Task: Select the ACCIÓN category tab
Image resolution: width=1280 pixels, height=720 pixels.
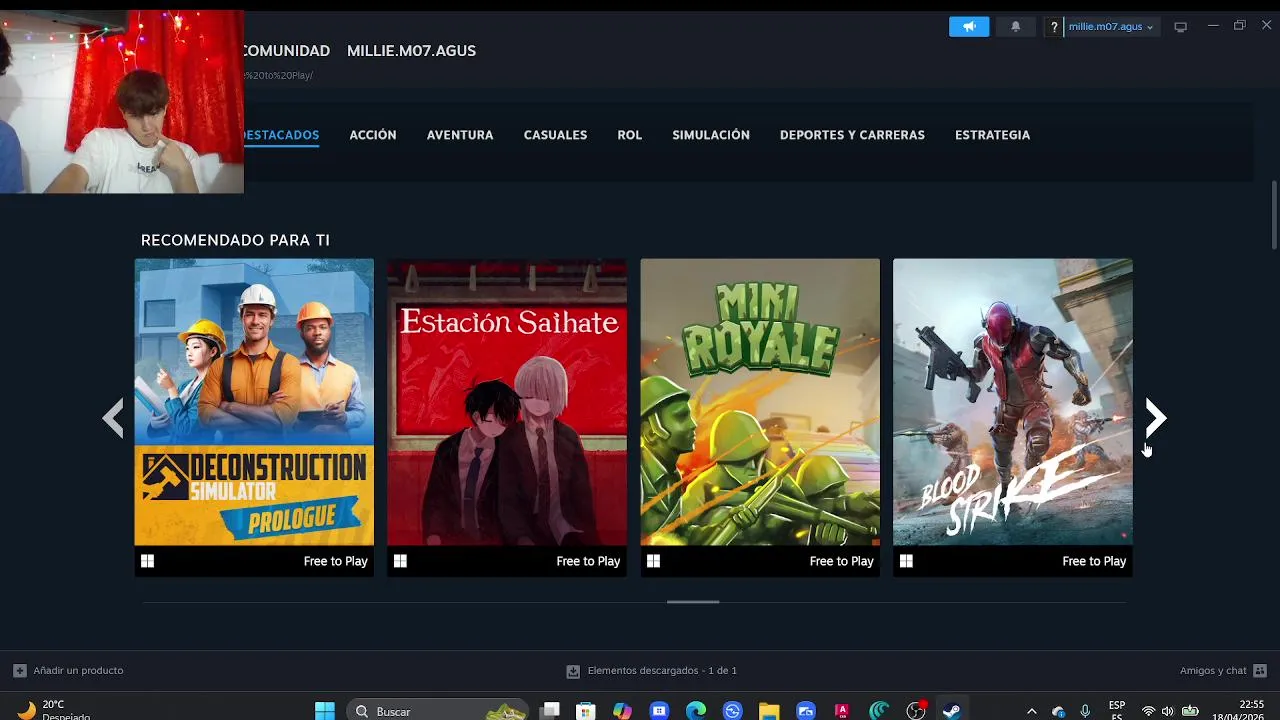Action: tap(373, 135)
